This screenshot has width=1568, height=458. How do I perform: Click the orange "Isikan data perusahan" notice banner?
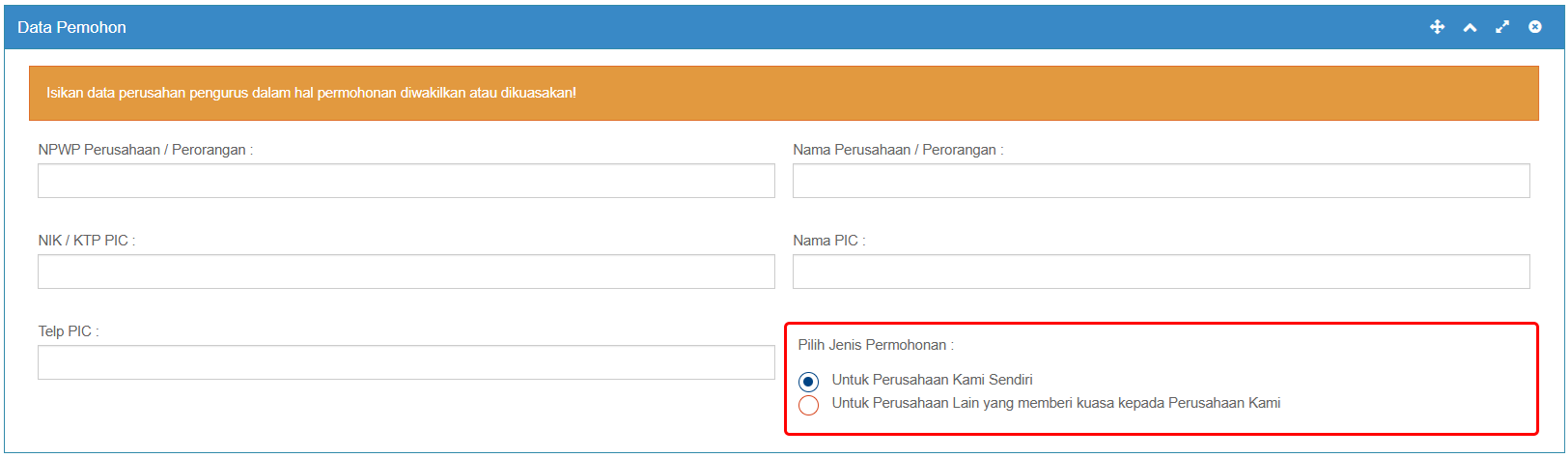pos(783,93)
